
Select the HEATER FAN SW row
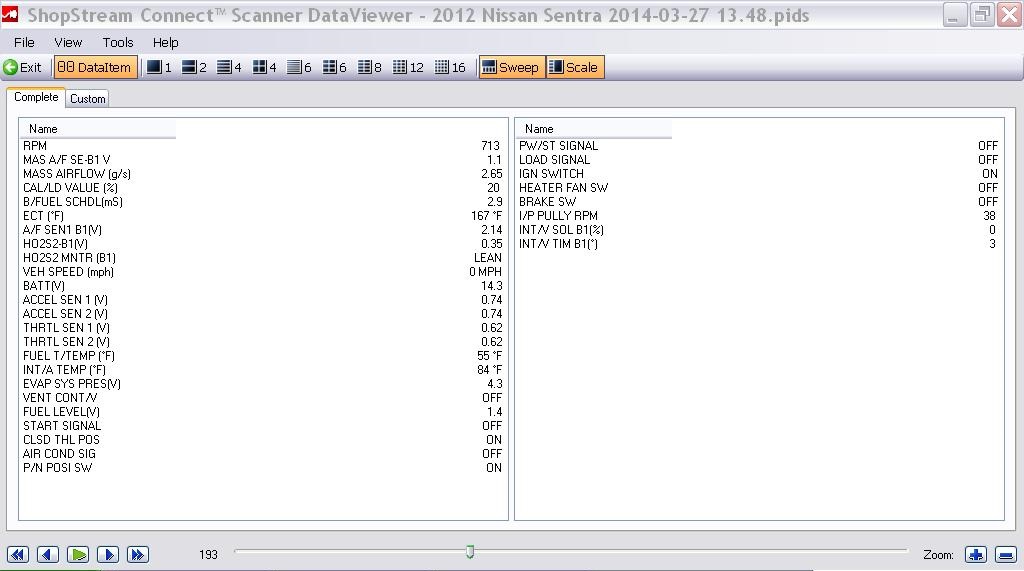coord(759,188)
